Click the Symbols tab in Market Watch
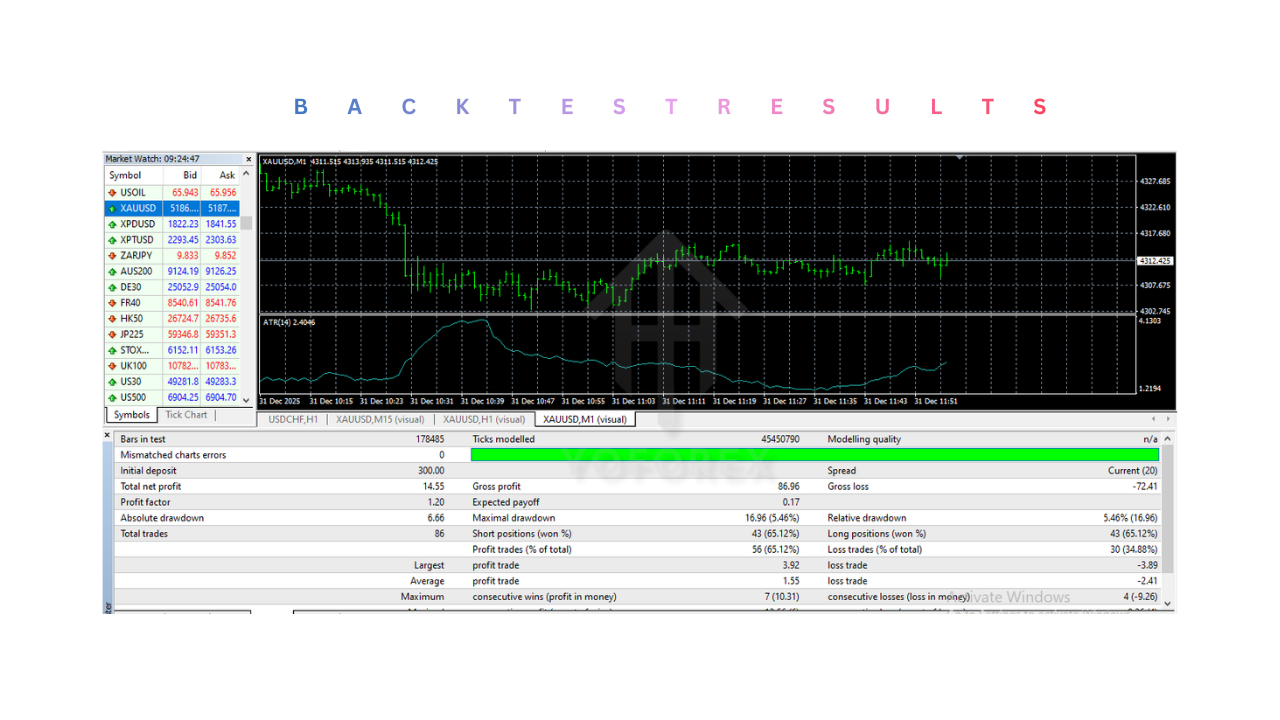This screenshot has height=720, width=1280. coord(130,414)
